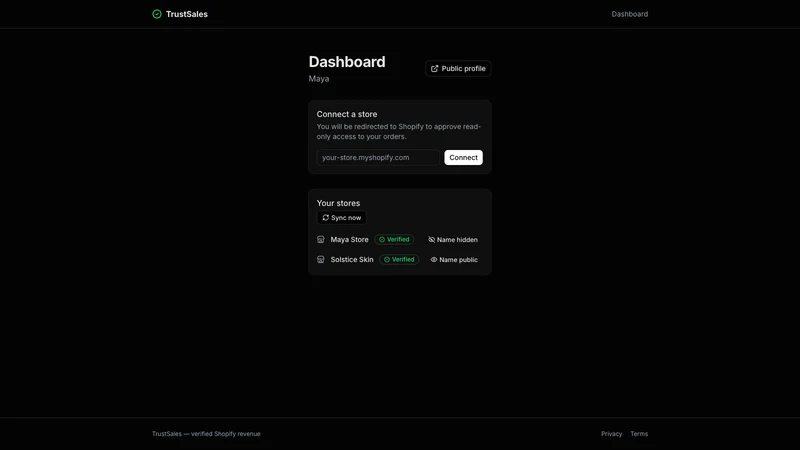The image size is (800, 450).
Task: Click the Your stores heading
Action: pos(338,203)
